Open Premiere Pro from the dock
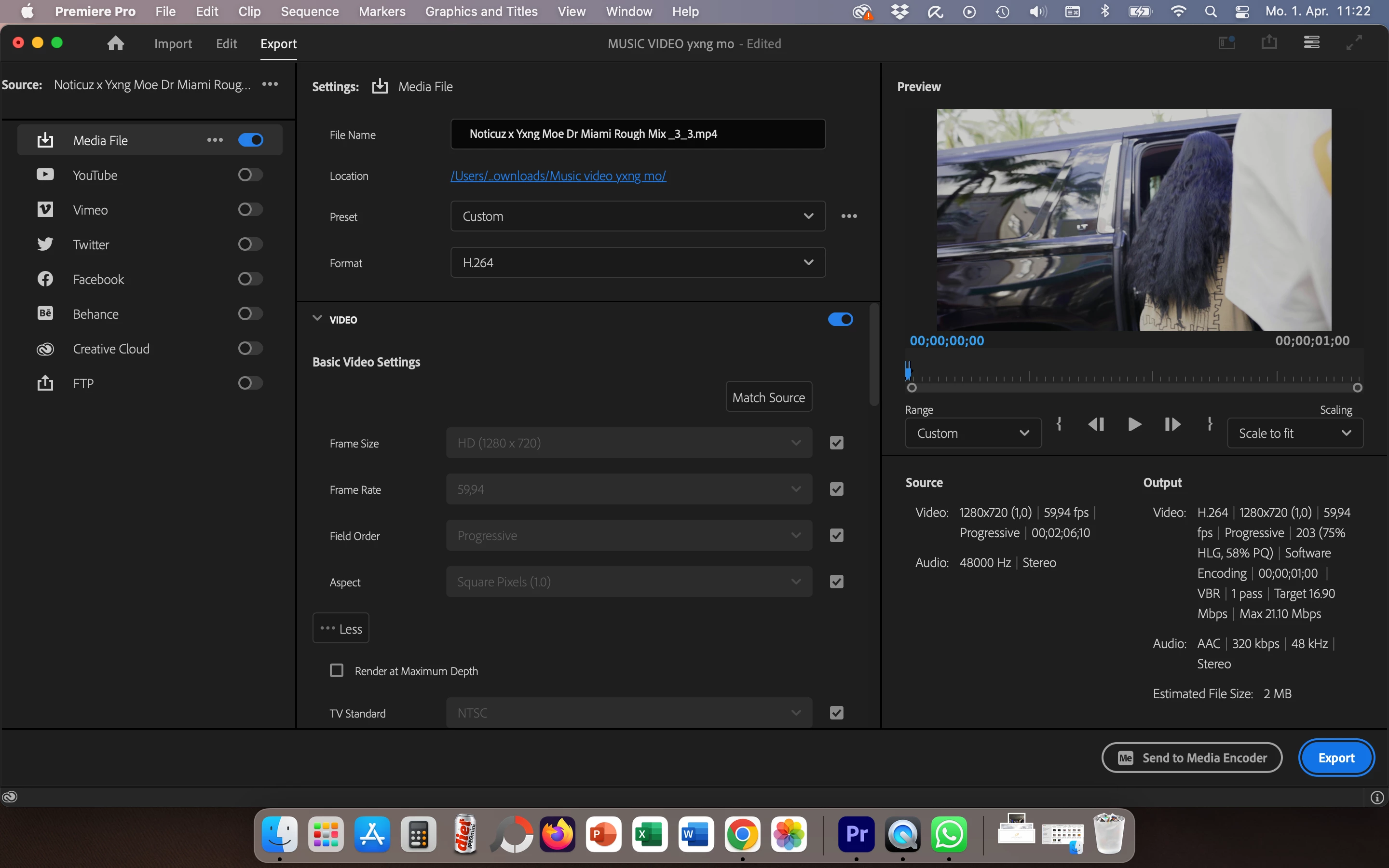 coord(857,834)
